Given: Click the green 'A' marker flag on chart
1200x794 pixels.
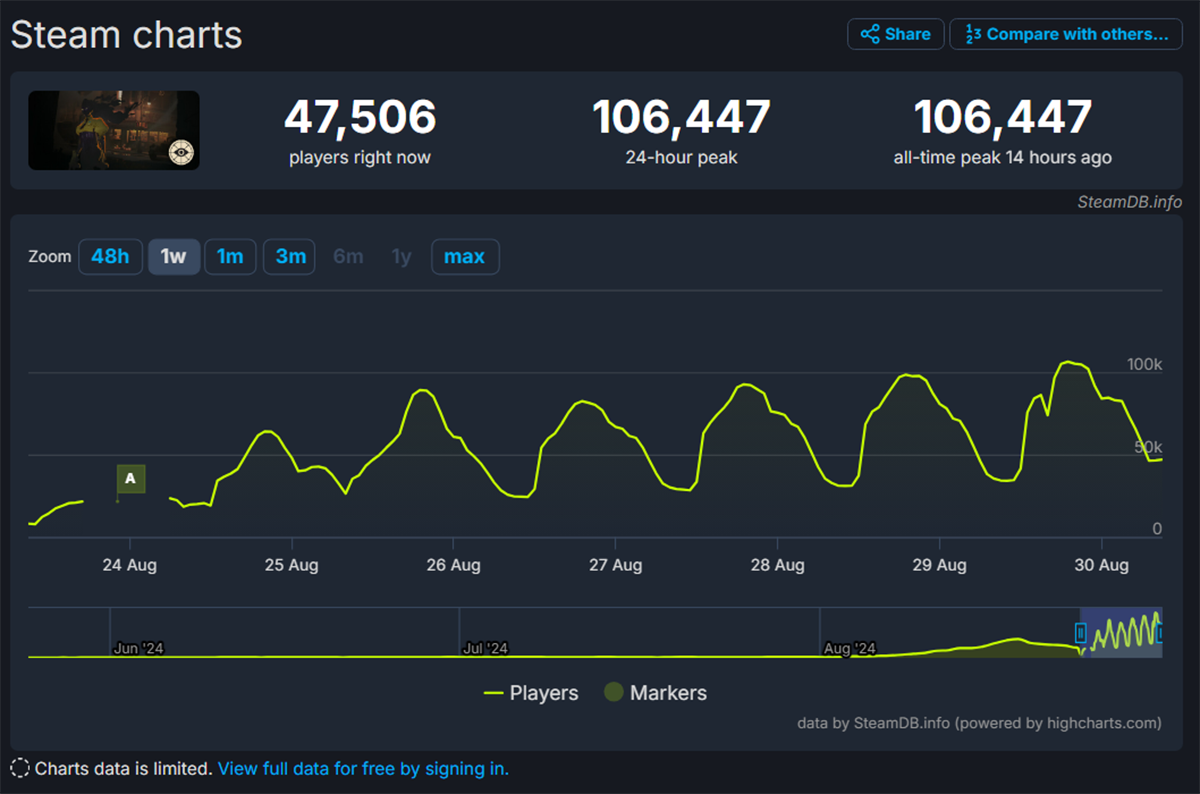Looking at the screenshot, I should point(130,478).
